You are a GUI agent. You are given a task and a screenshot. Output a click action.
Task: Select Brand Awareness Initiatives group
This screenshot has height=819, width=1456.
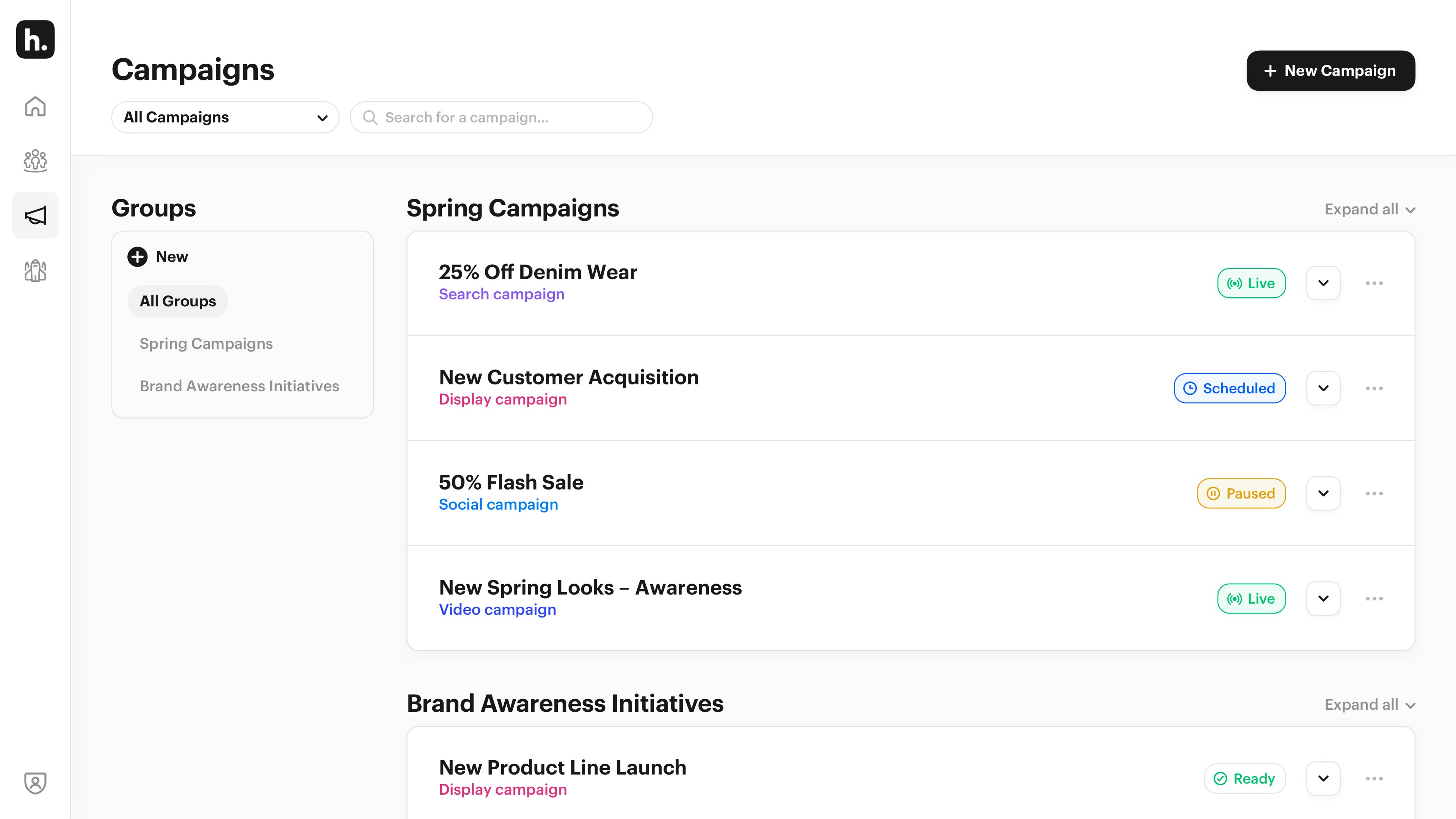[239, 386]
